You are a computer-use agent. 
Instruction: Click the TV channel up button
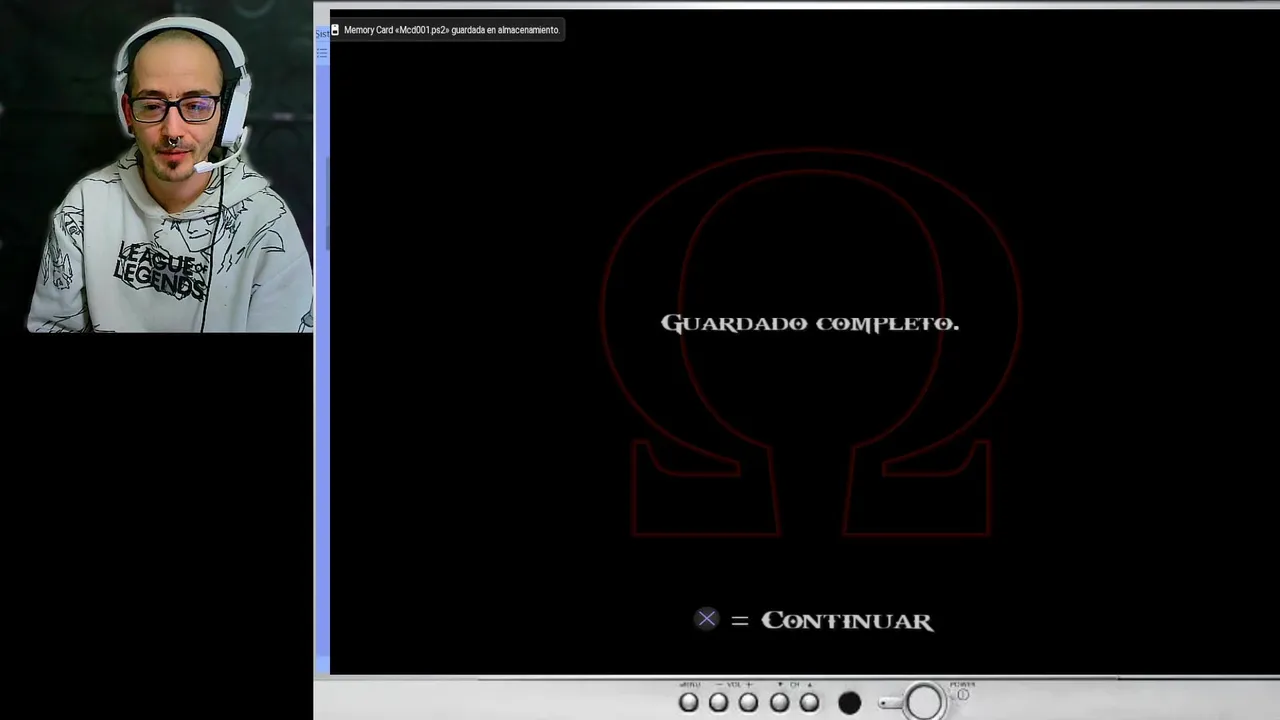809,703
